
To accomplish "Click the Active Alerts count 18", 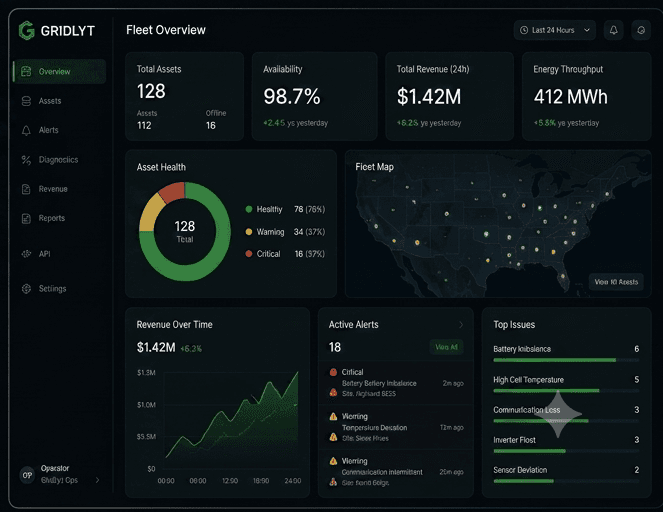I will pos(335,347).
